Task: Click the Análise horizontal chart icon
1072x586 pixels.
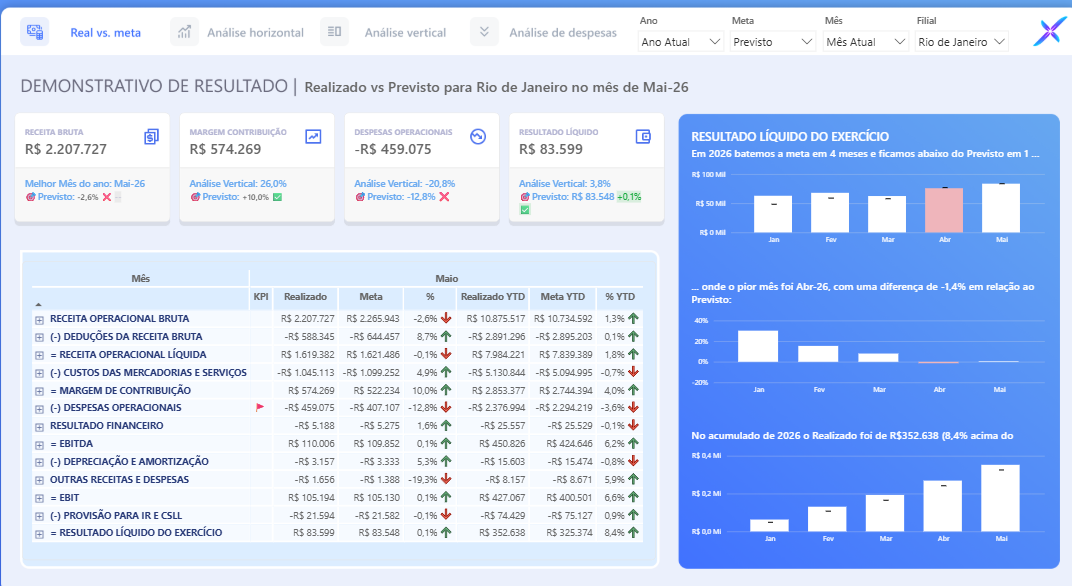Action: [x=184, y=32]
